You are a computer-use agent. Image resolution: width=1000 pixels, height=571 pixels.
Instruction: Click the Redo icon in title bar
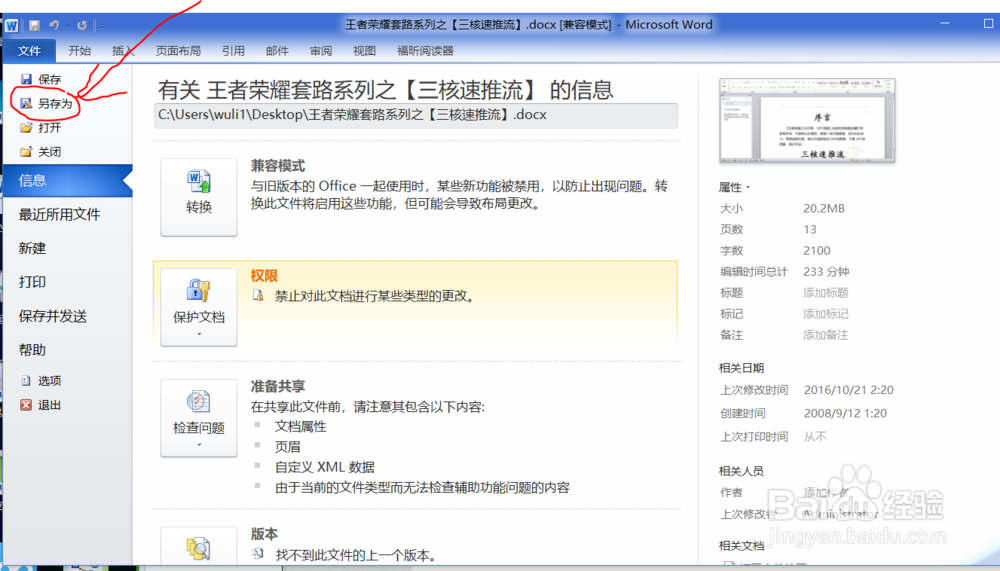pos(82,26)
